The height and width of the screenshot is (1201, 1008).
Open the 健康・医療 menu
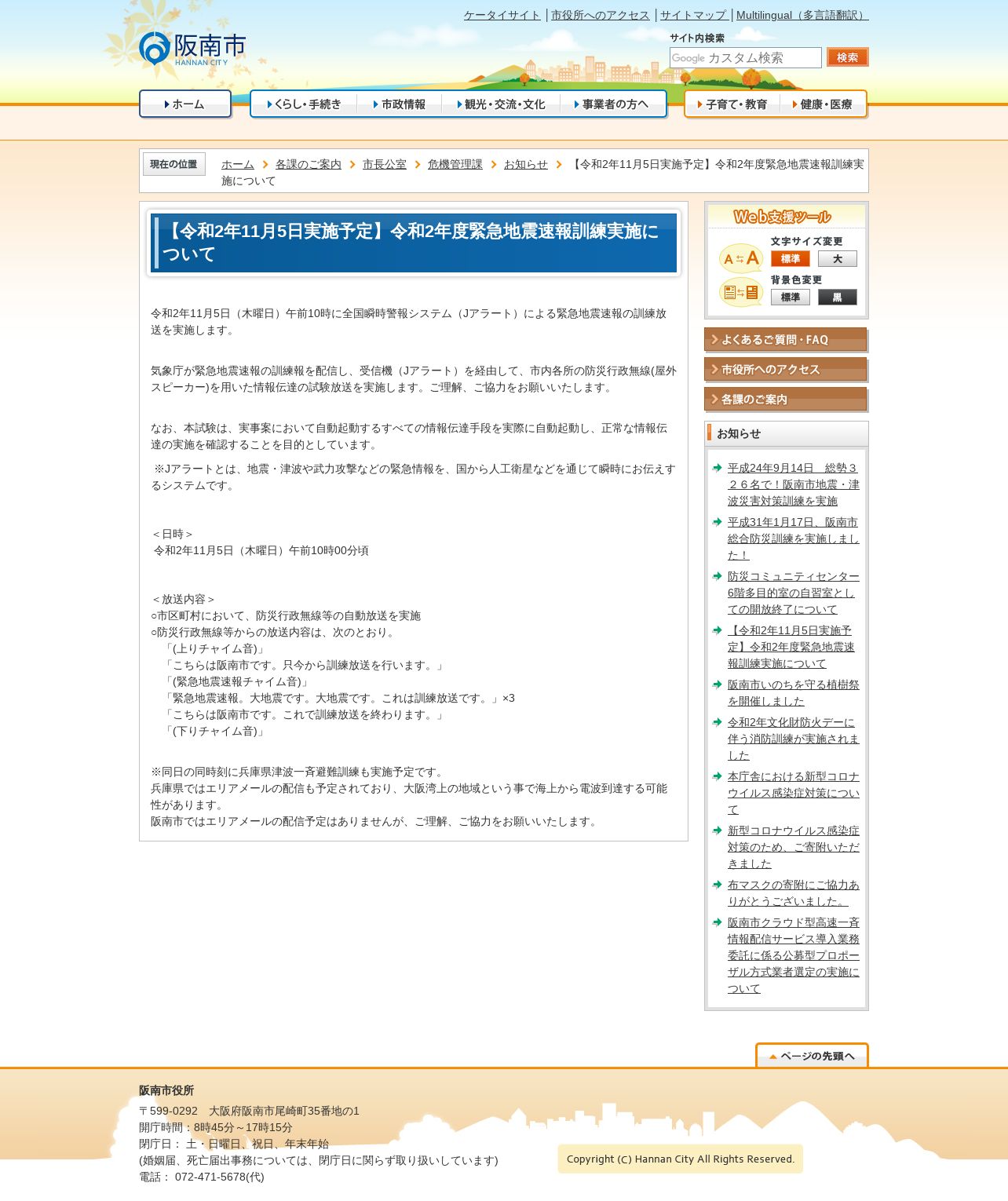coord(823,104)
